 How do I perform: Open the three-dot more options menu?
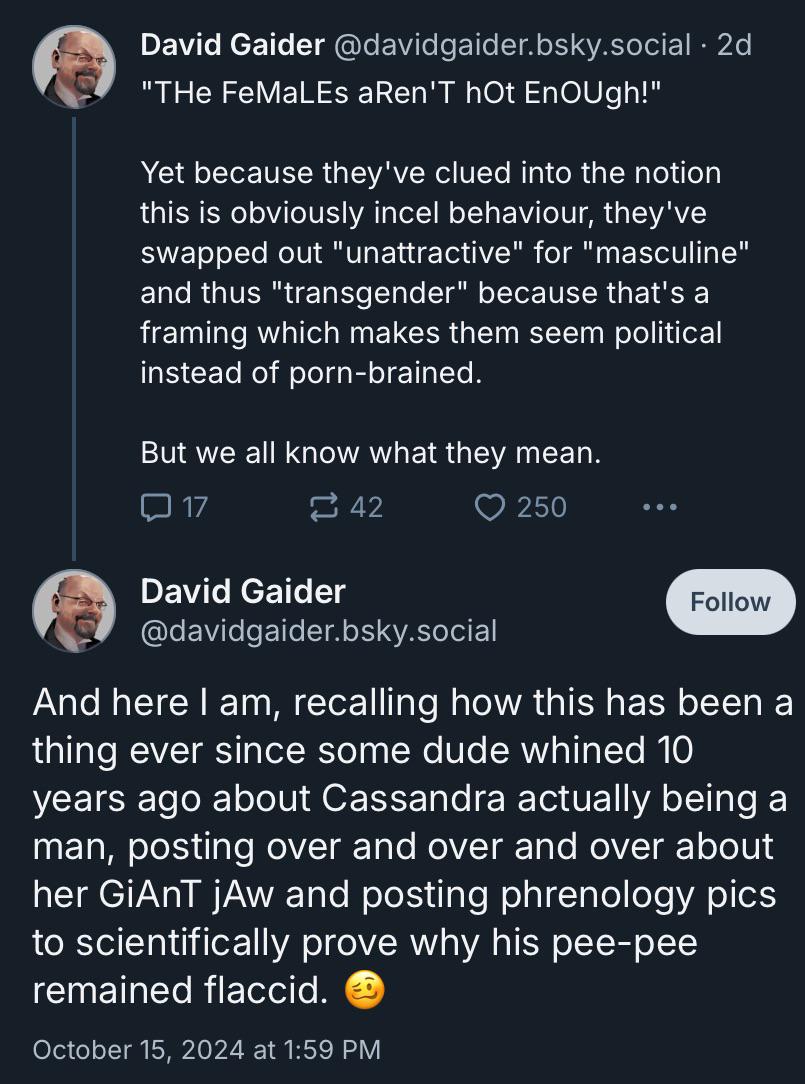pyautogui.click(x=659, y=507)
